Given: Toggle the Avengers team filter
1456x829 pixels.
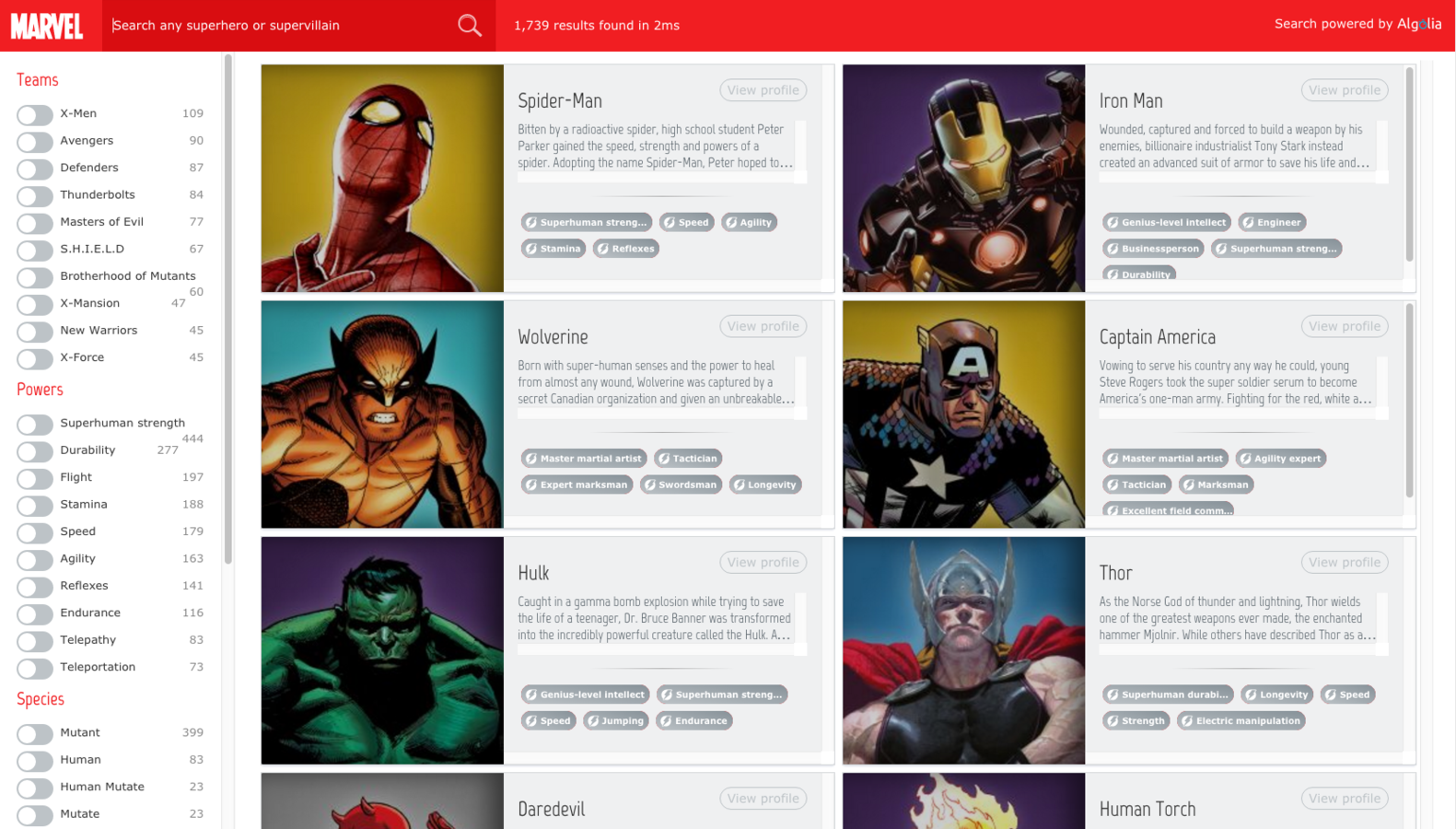Looking at the screenshot, I should 35,142.
